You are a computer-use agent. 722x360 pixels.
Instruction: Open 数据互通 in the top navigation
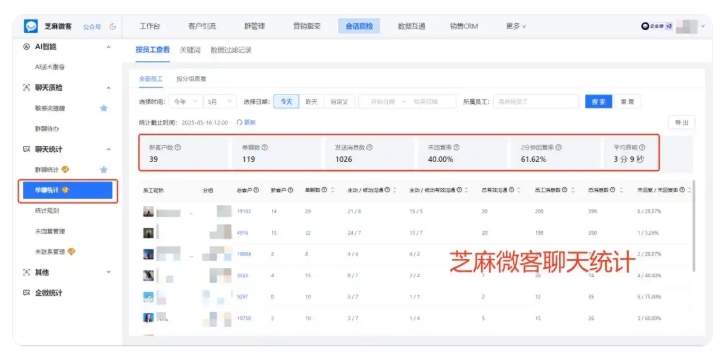[412, 27]
